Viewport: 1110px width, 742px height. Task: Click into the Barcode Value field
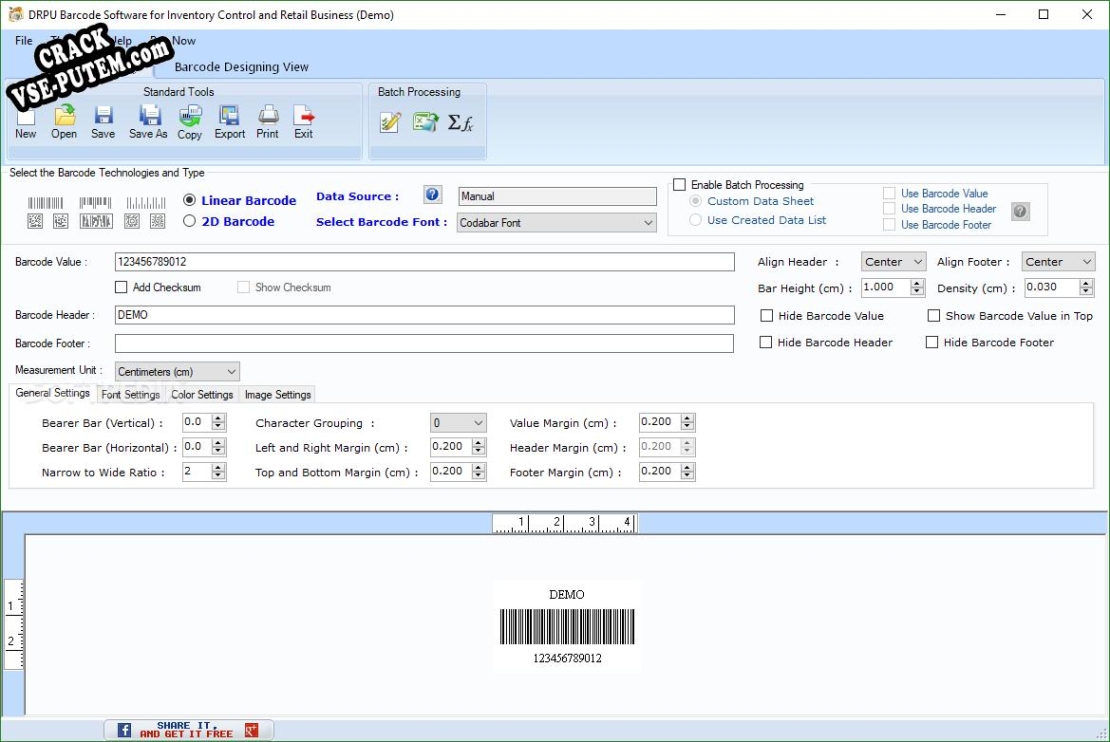425,262
